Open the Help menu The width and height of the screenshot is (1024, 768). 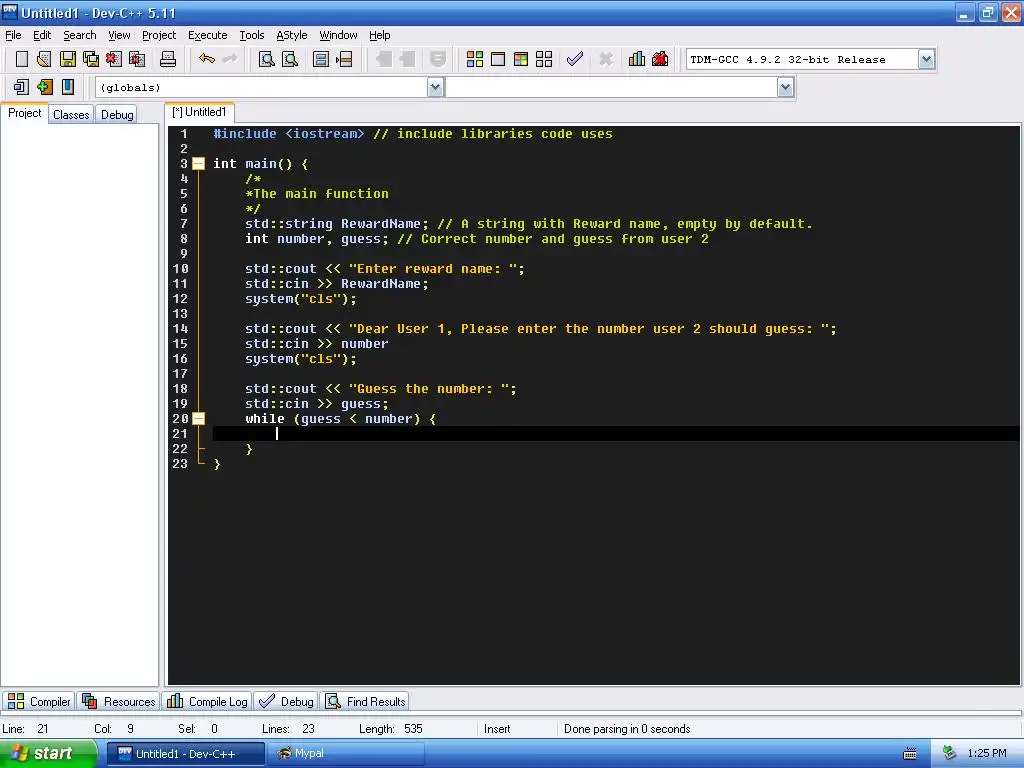379,35
